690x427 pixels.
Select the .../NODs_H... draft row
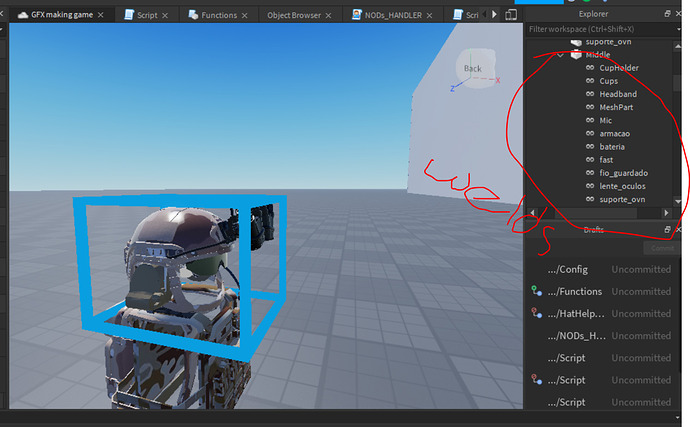(604, 336)
